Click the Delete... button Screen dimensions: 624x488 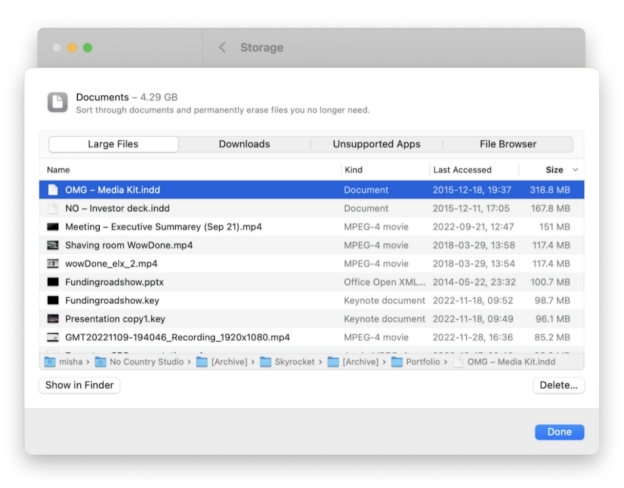coord(558,385)
